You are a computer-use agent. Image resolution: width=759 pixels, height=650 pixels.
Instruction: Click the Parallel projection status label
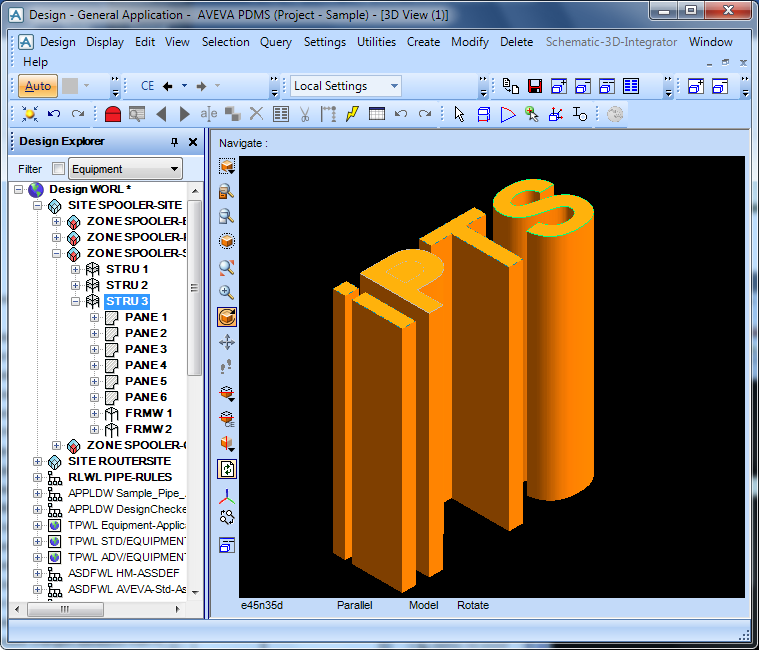pos(354,605)
